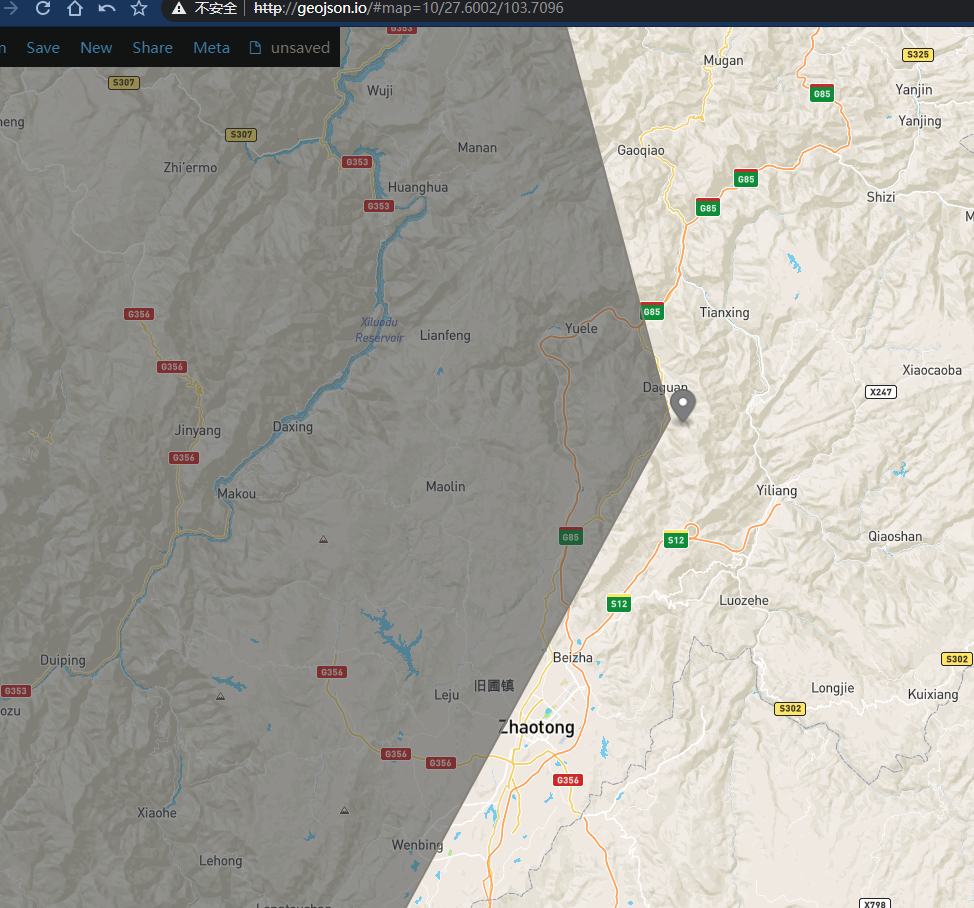Click the not-secure warning triangle icon
This screenshot has width=974, height=908.
click(x=178, y=9)
